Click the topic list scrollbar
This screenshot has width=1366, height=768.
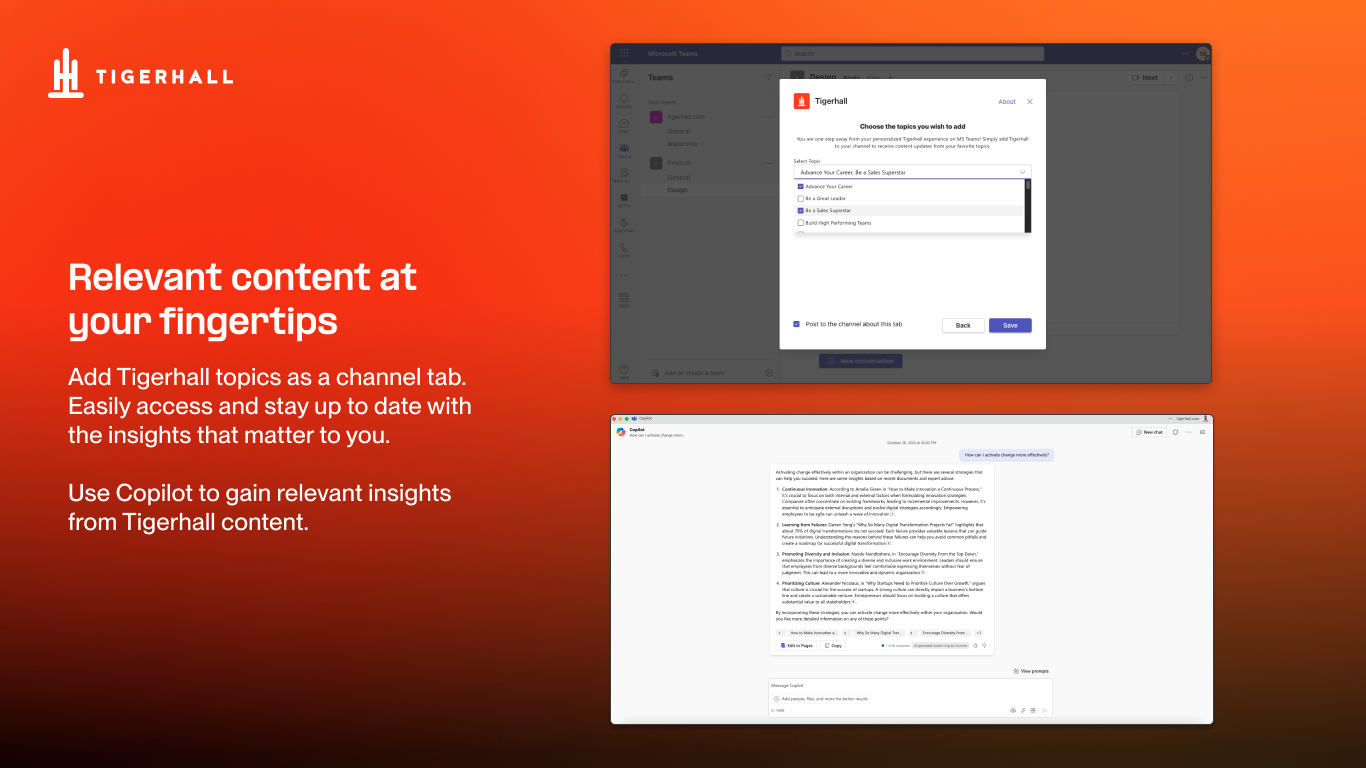tap(1028, 206)
